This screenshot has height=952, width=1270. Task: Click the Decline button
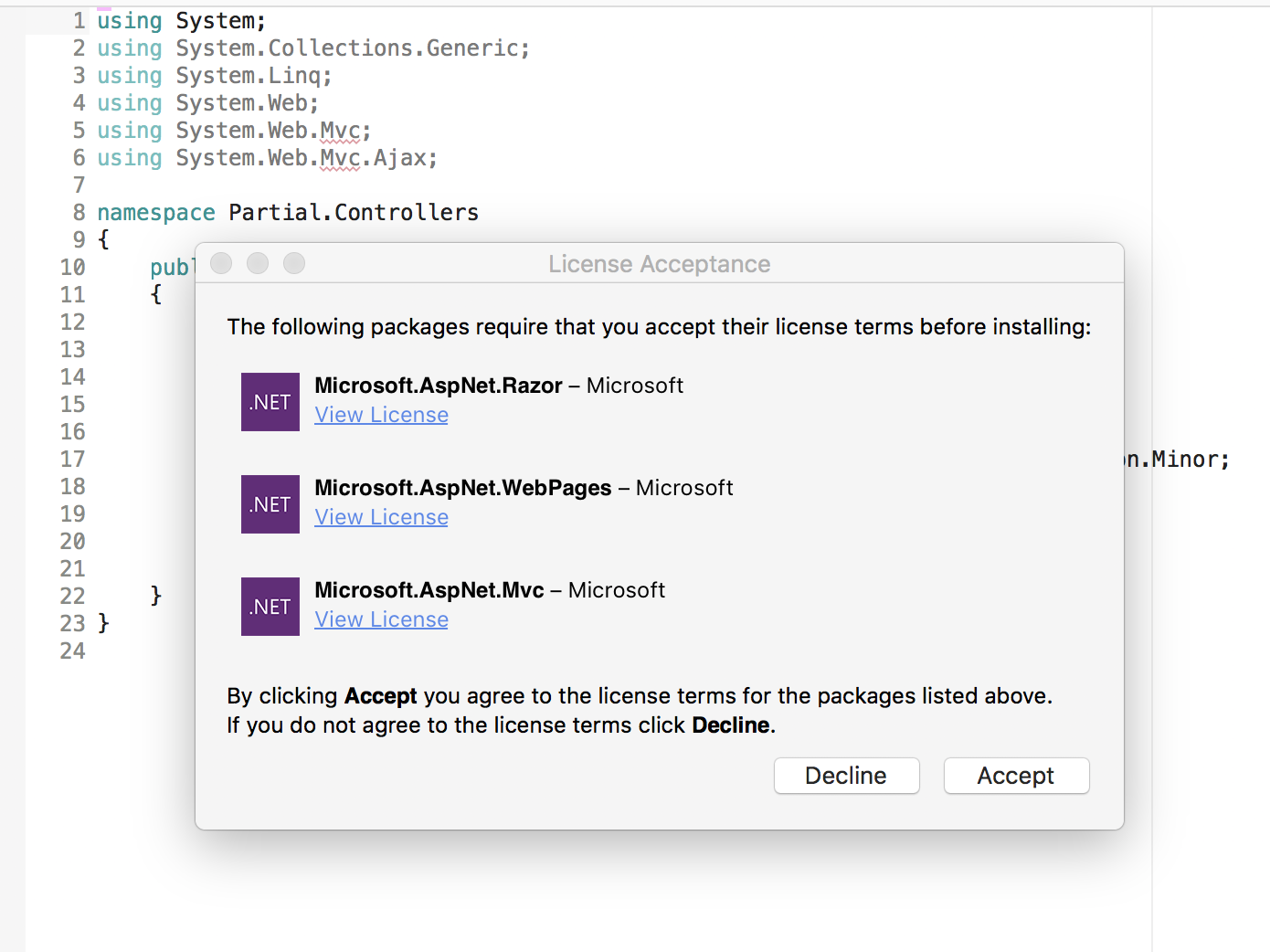click(x=846, y=776)
